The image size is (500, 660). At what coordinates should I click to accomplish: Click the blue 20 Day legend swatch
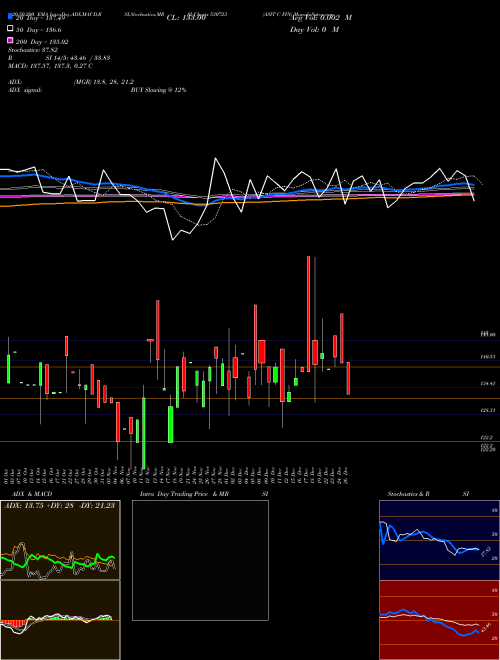pos(10,18)
